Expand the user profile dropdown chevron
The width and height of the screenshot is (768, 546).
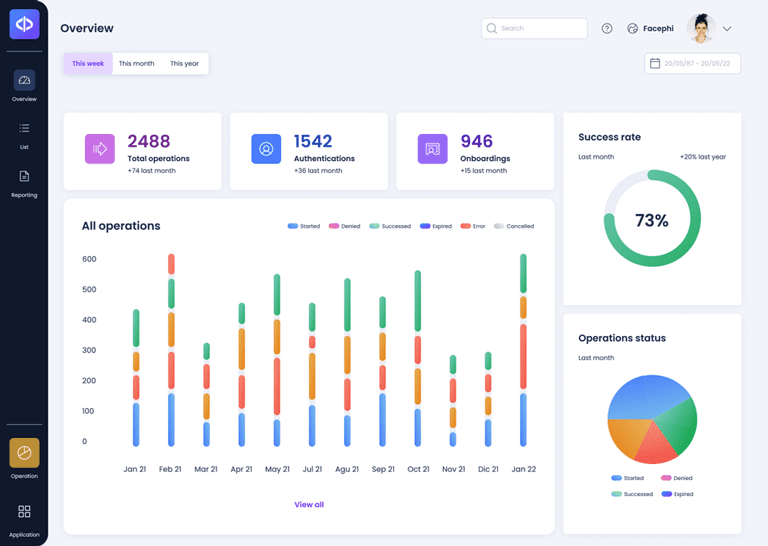point(727,28)
